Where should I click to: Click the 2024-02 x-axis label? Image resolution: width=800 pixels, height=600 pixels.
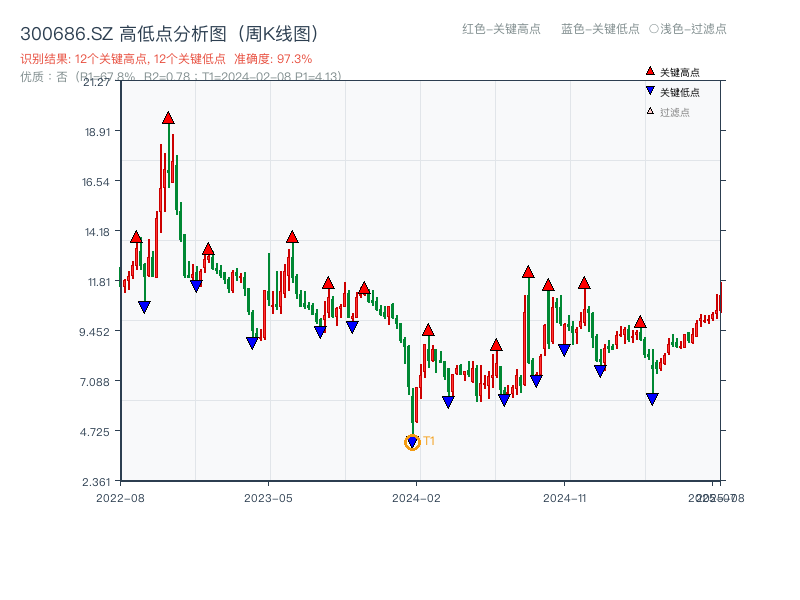(416, 498)
